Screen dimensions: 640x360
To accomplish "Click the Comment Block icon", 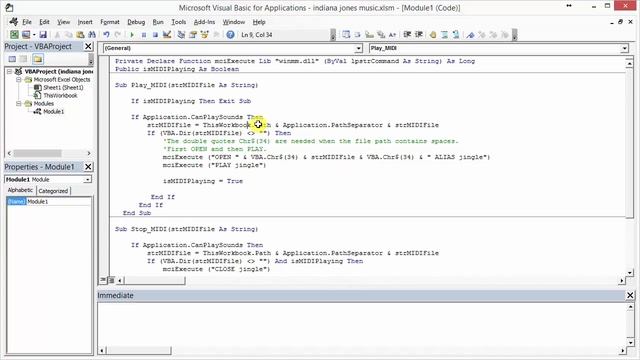I will (444, 35).
